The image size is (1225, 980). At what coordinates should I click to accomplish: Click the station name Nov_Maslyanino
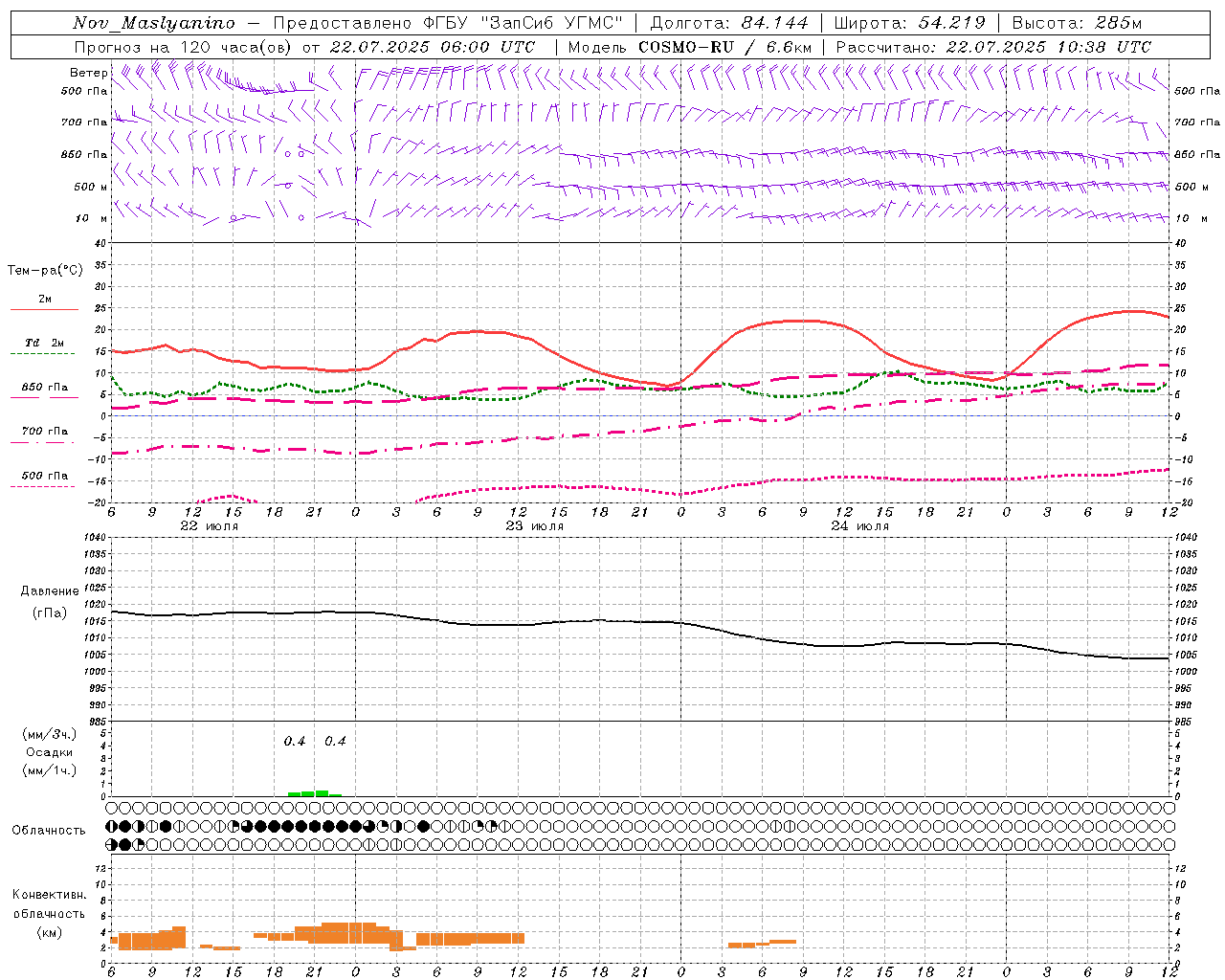click(x=154, y=23)
